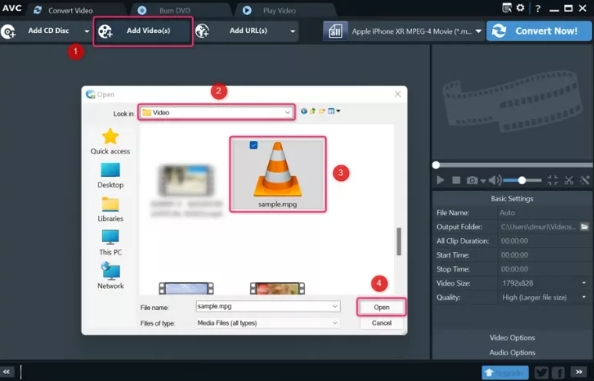Open the output profile category icon

335,31
